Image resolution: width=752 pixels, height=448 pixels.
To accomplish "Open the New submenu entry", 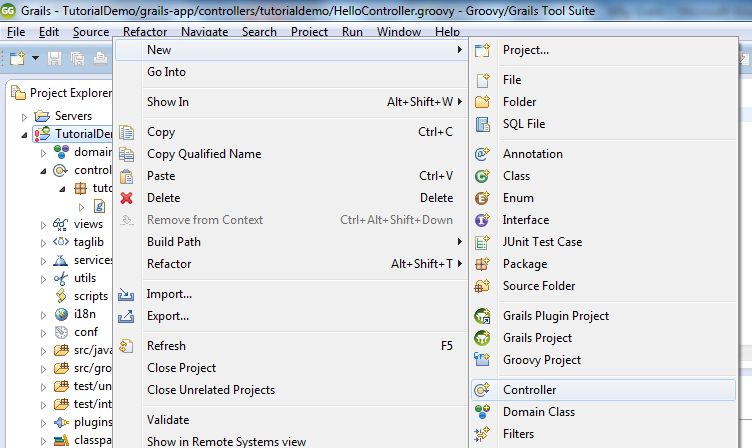I will point(291,50).
